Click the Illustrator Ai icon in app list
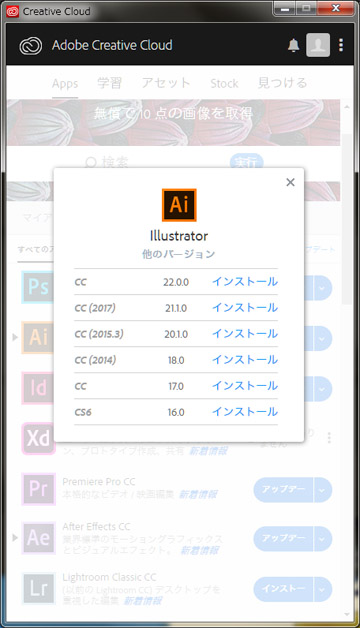 pyautogui.click(x=37, y=337)
